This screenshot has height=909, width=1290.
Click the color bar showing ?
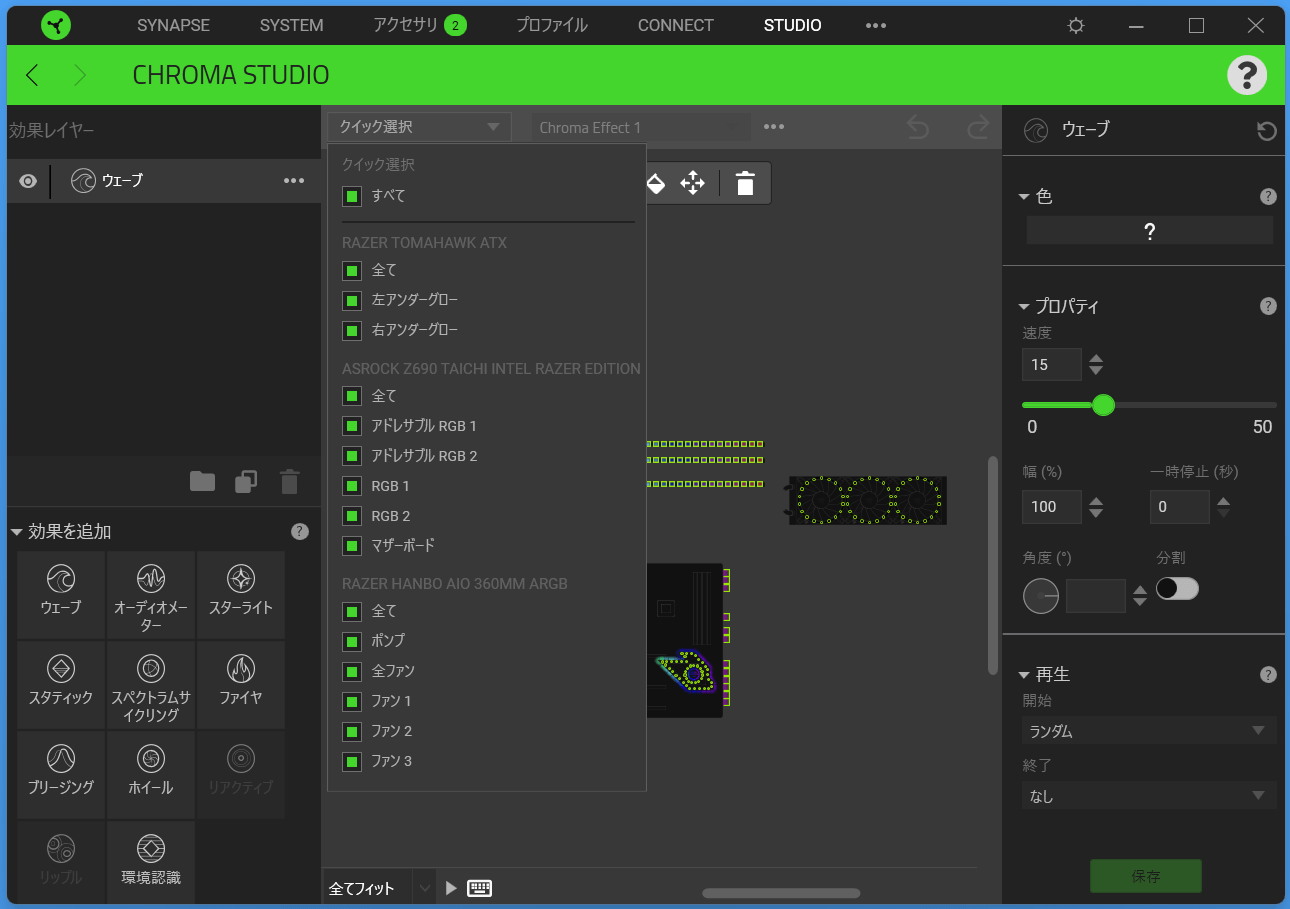pyautogui.click(x=1150, y=231)
